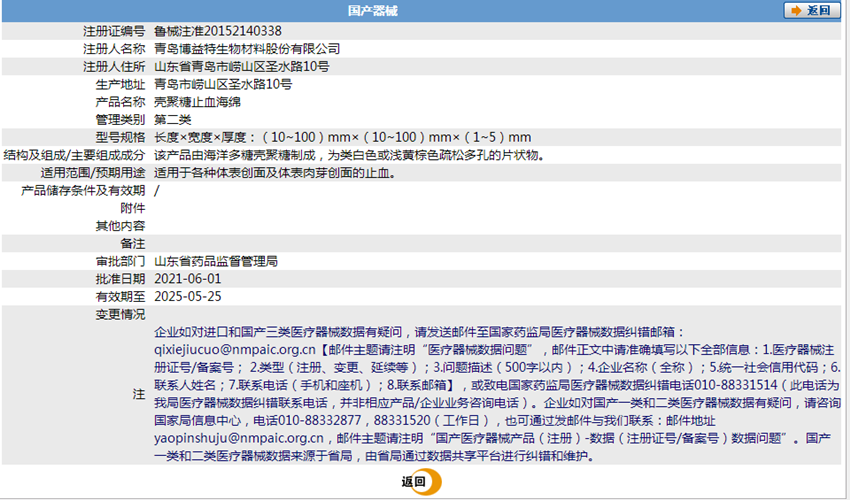Image resolution: width=850 pixels, height=500 pixels.
Task: Click product name 壳聚糖止血海绵
Action: coord(197,102)
